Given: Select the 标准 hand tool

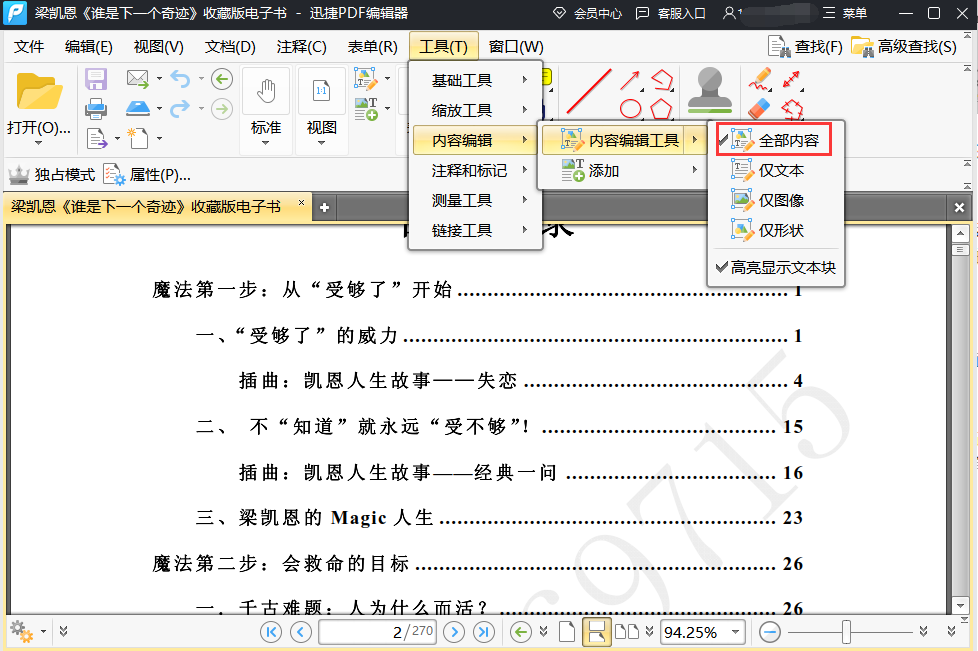Looking at the screenshot, I should 266,92.
